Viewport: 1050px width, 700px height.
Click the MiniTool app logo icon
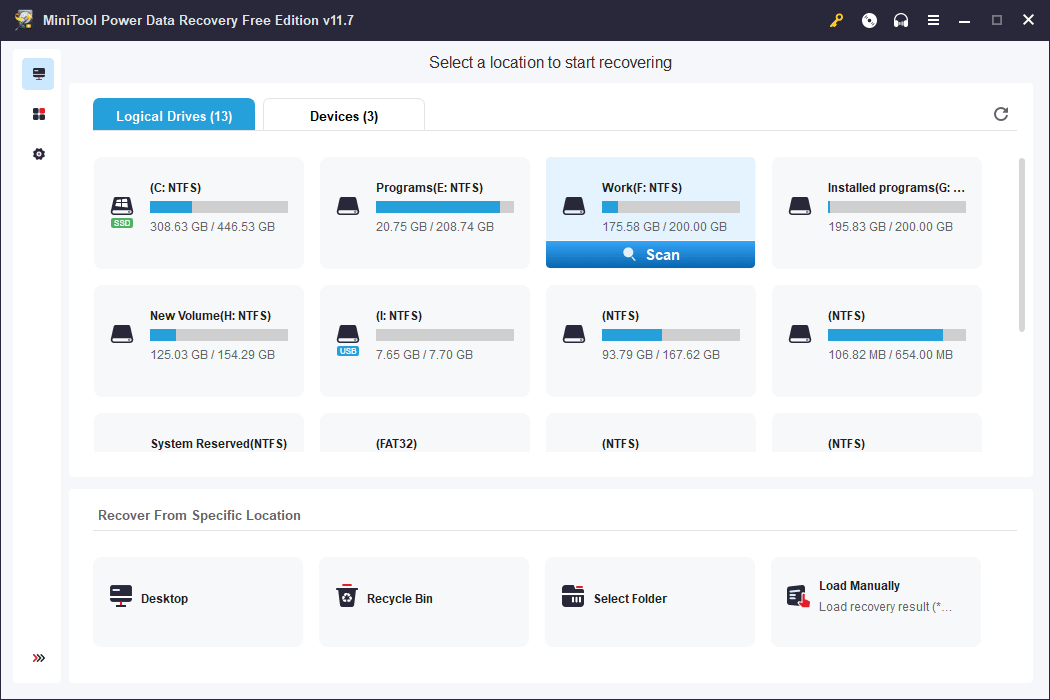pos(24,20)
